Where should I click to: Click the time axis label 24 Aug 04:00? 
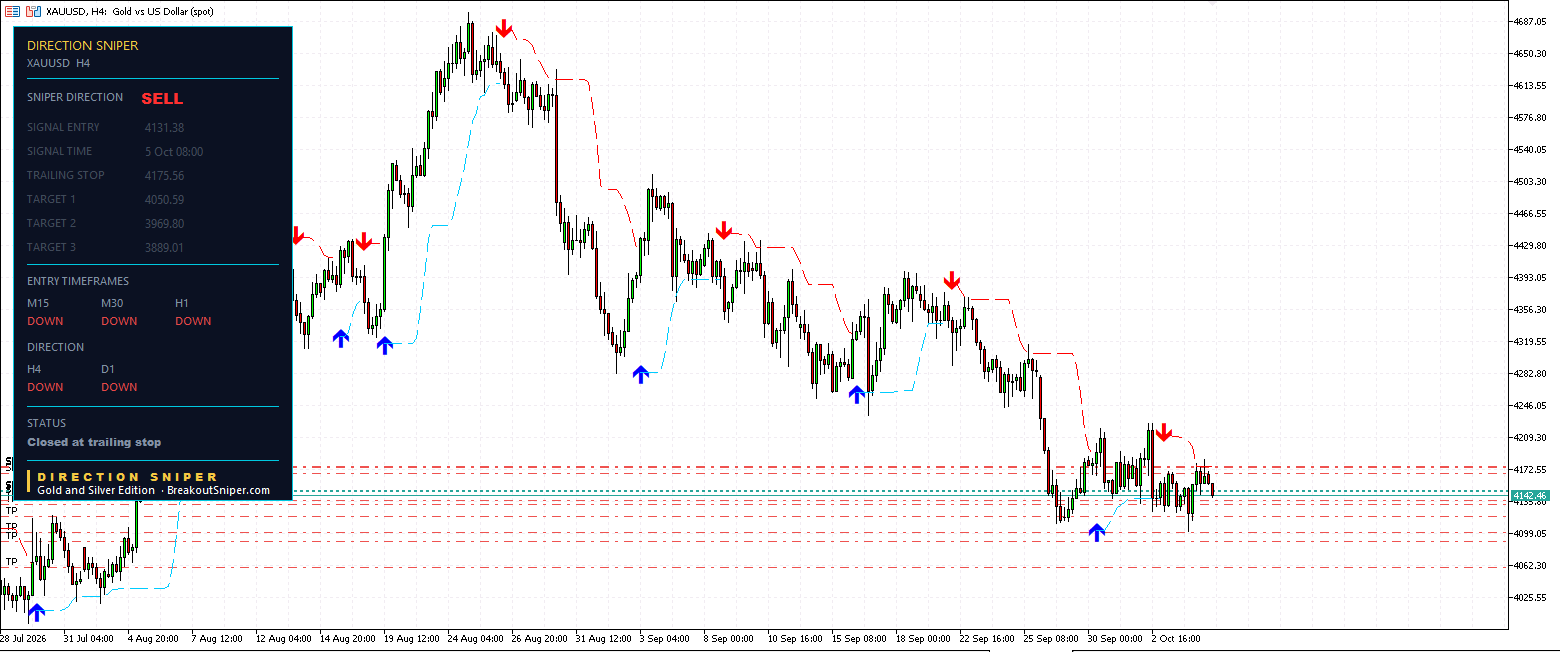coord(478,638)
